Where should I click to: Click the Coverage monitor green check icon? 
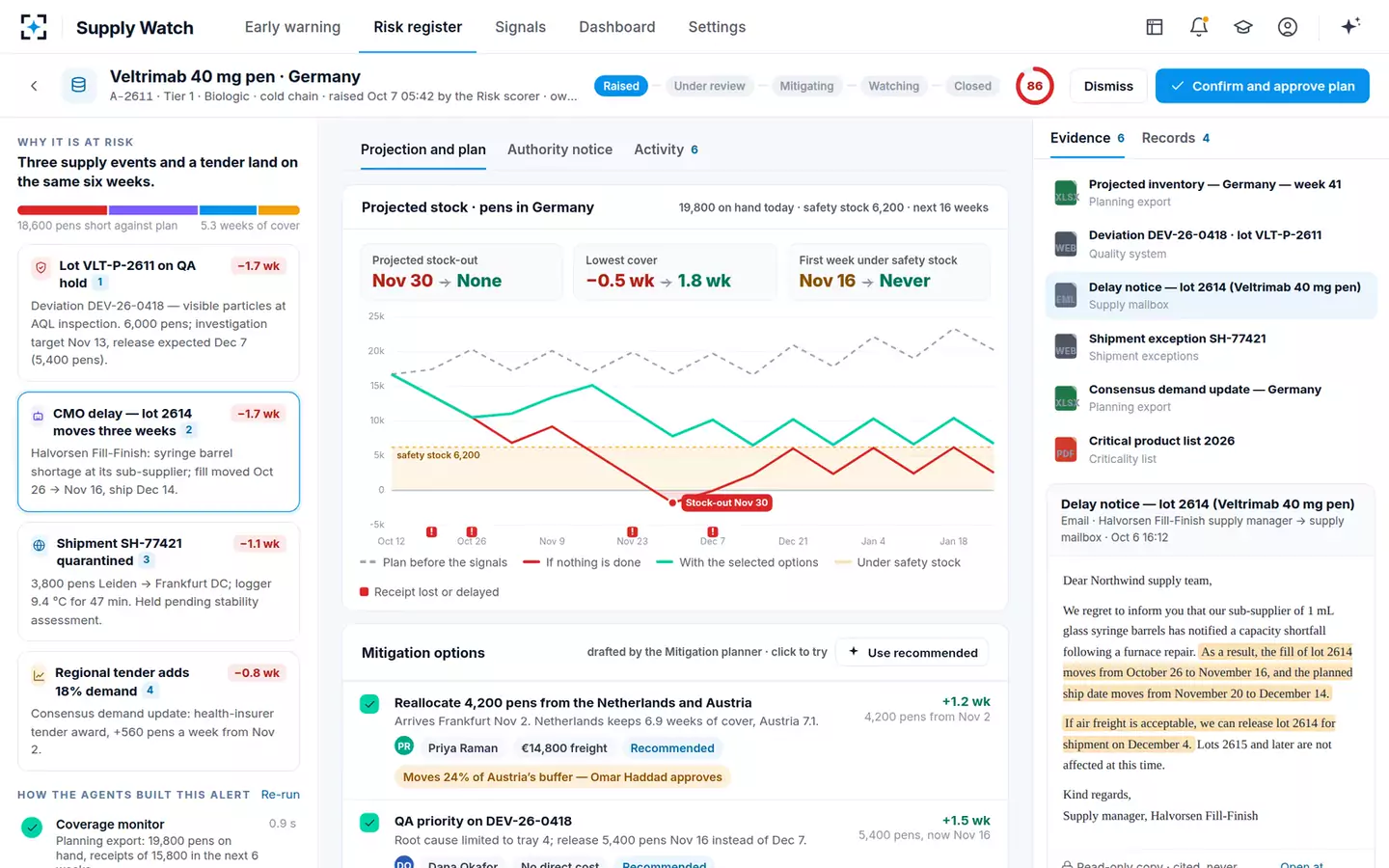coord(32,827)
